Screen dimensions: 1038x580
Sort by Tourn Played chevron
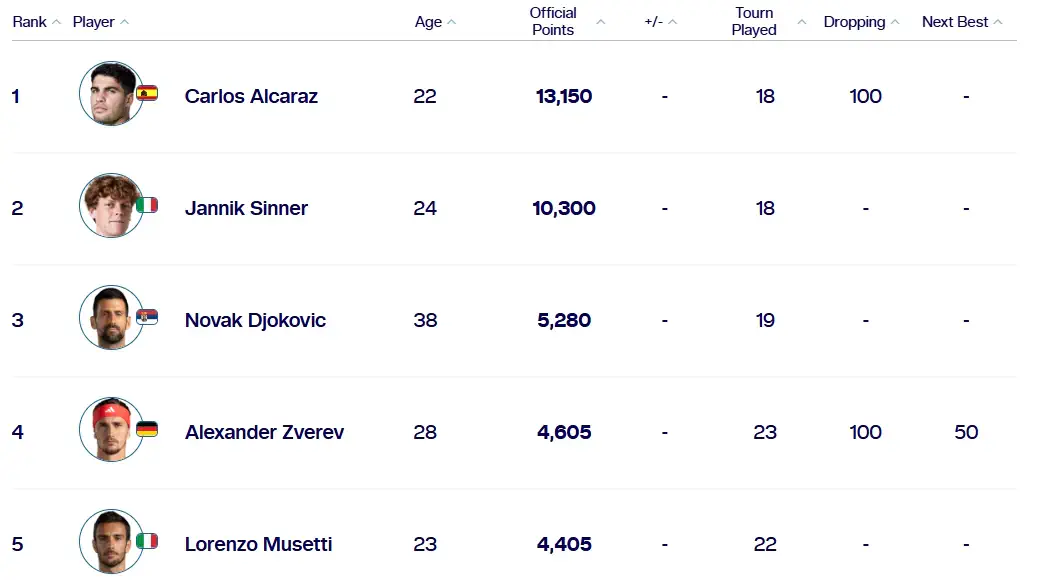click(x=802, y=22)
